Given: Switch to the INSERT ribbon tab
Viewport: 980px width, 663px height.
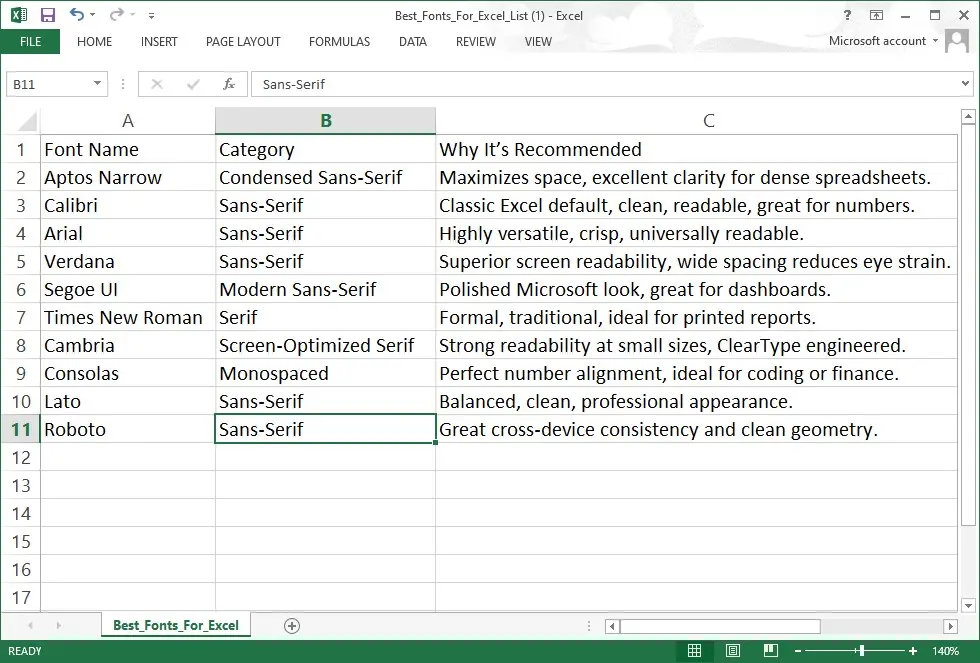Looking at the screenshot, I should (x=159, y=41).
